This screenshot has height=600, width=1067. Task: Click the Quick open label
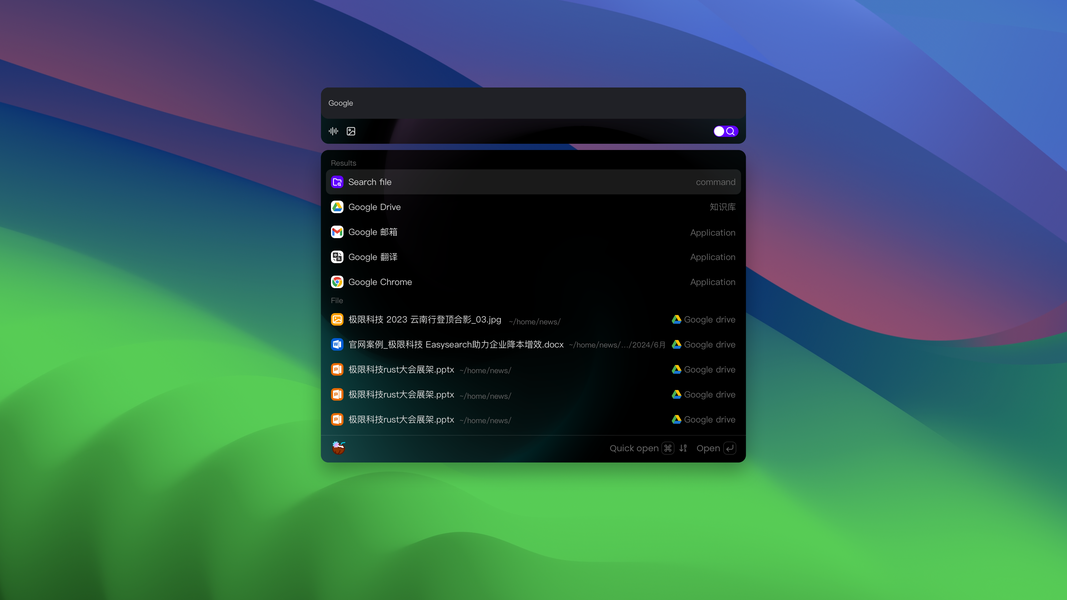coord(634,448)
